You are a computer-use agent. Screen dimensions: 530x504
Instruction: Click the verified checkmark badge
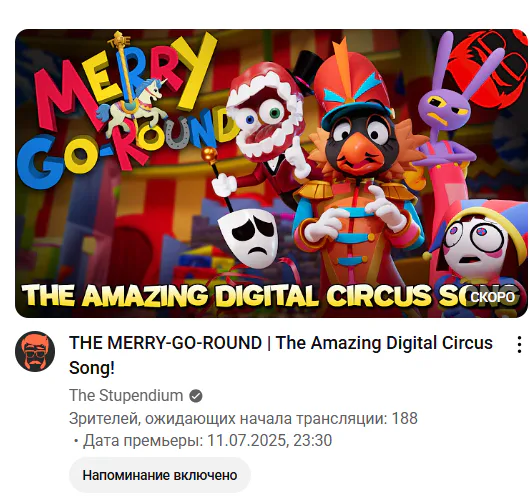point(196,396)
